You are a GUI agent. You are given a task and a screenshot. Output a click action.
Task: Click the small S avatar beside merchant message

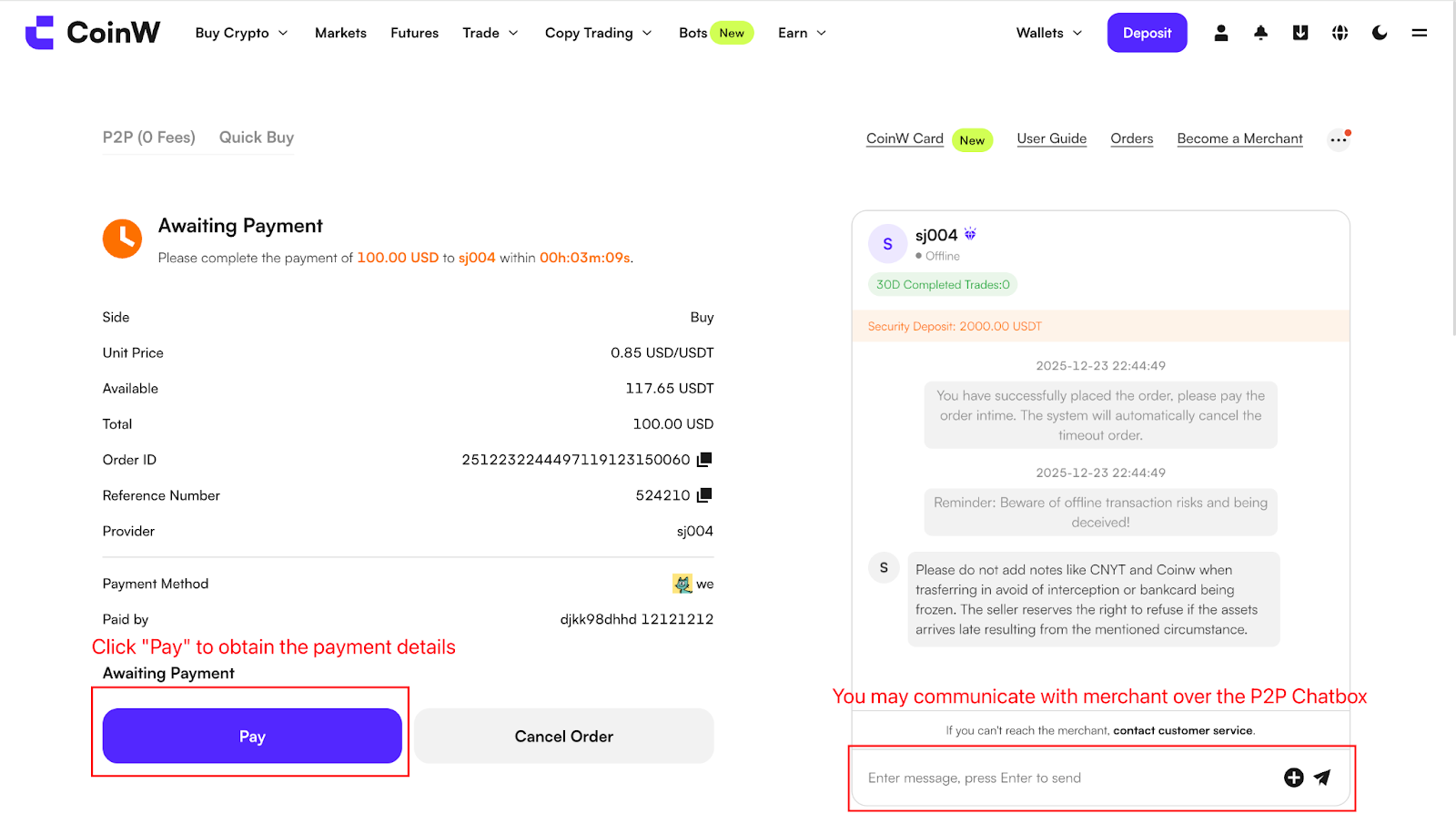pyautogui.click(x=884, y=567)
